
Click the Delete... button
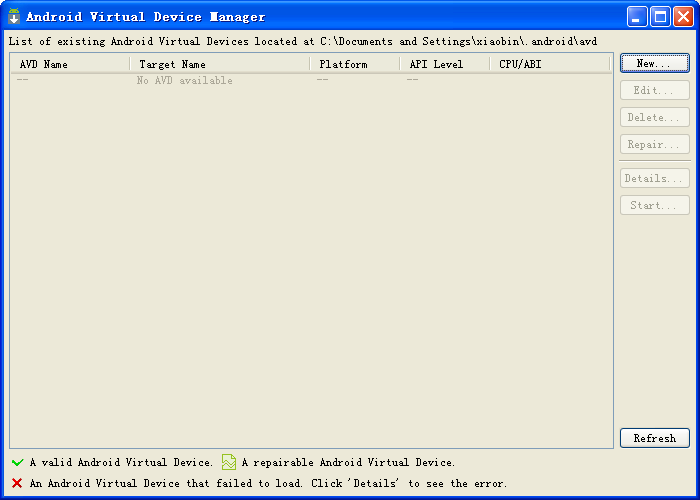pos(654,117)
